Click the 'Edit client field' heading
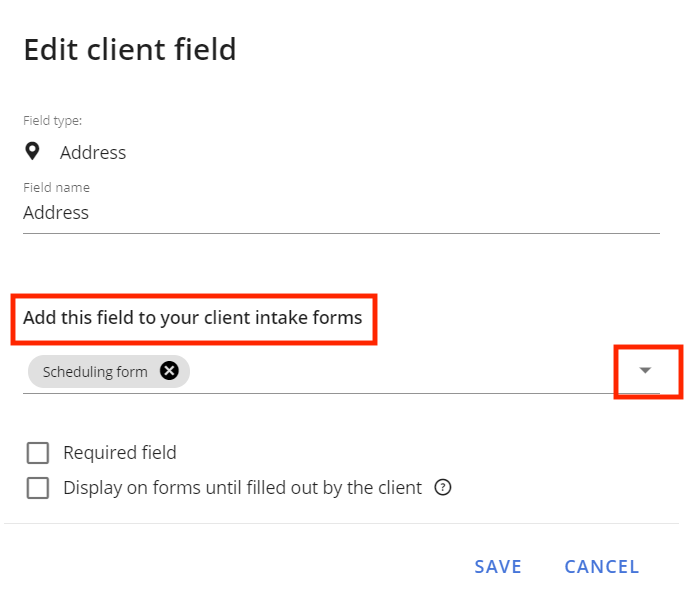This screenshot has width=693, height=596. point(130,49)
